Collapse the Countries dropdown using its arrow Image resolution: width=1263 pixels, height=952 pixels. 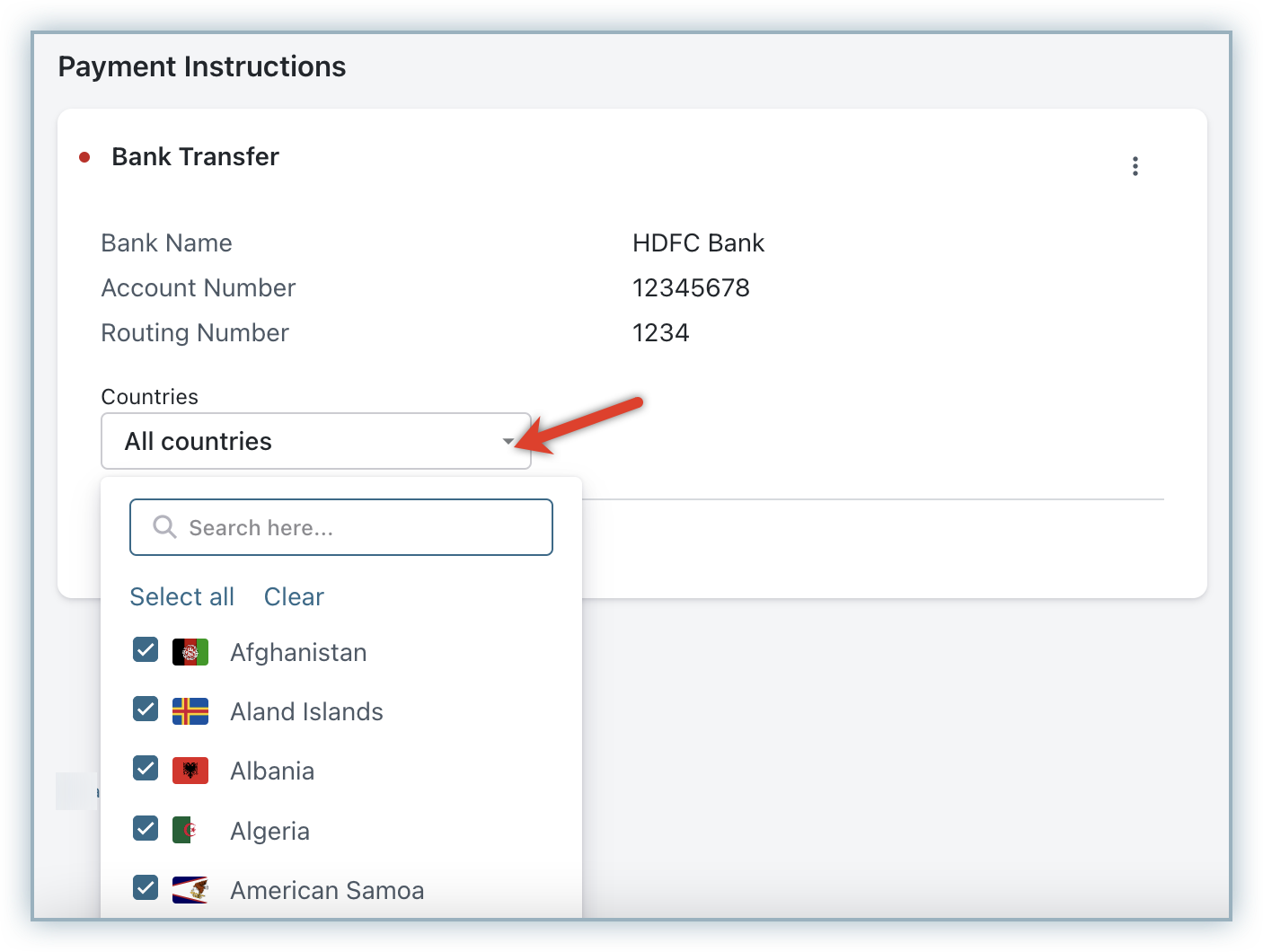508,441
